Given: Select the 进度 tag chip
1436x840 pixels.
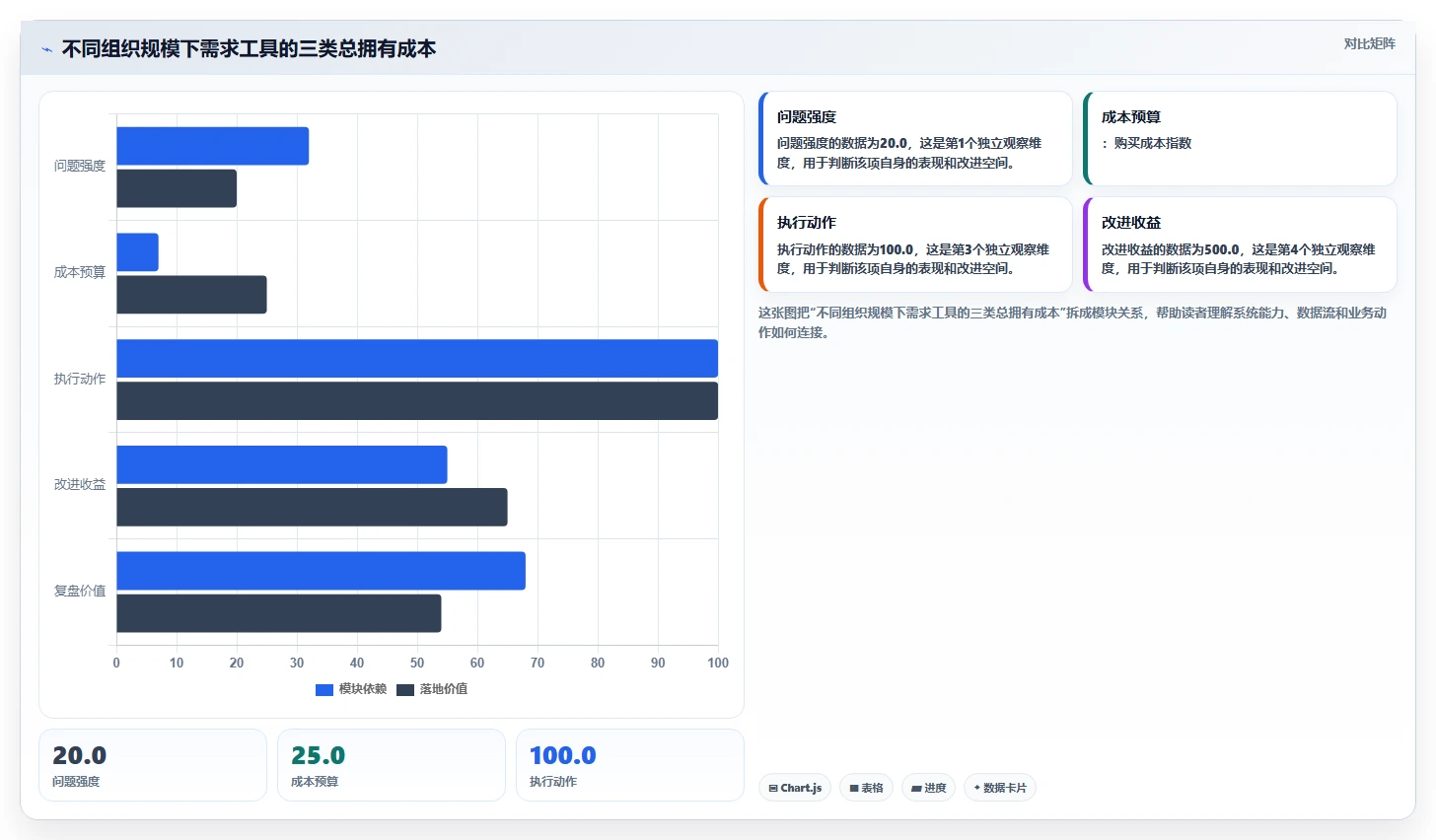Looking at the screenshot, I should pos(928,788).
